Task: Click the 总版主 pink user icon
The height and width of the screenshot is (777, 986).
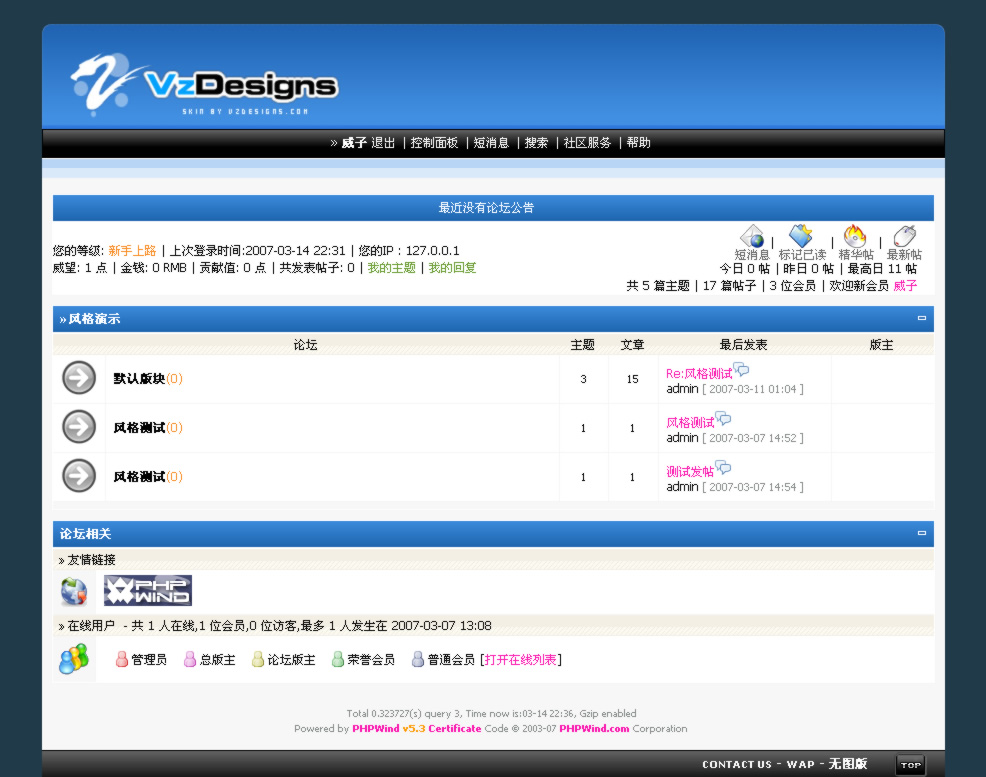Action: tap(190, 659)
